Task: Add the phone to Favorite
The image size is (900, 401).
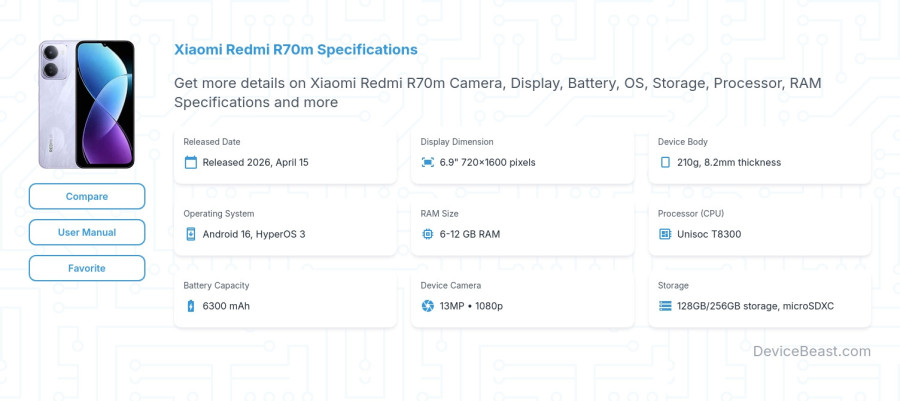Action: pyautogui.click(x=87, y=268)
